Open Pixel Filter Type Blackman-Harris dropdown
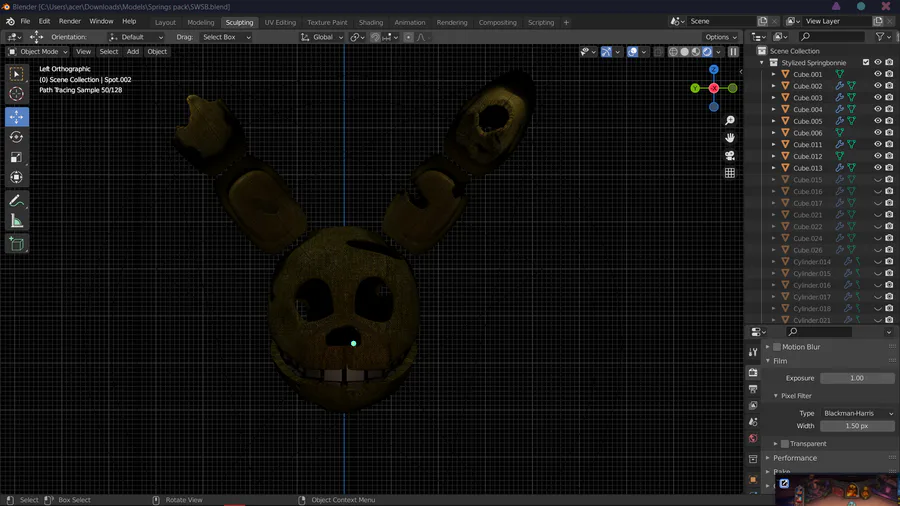Screen dimensions: 900x506 pyautogui.click(x=858, y=413)
